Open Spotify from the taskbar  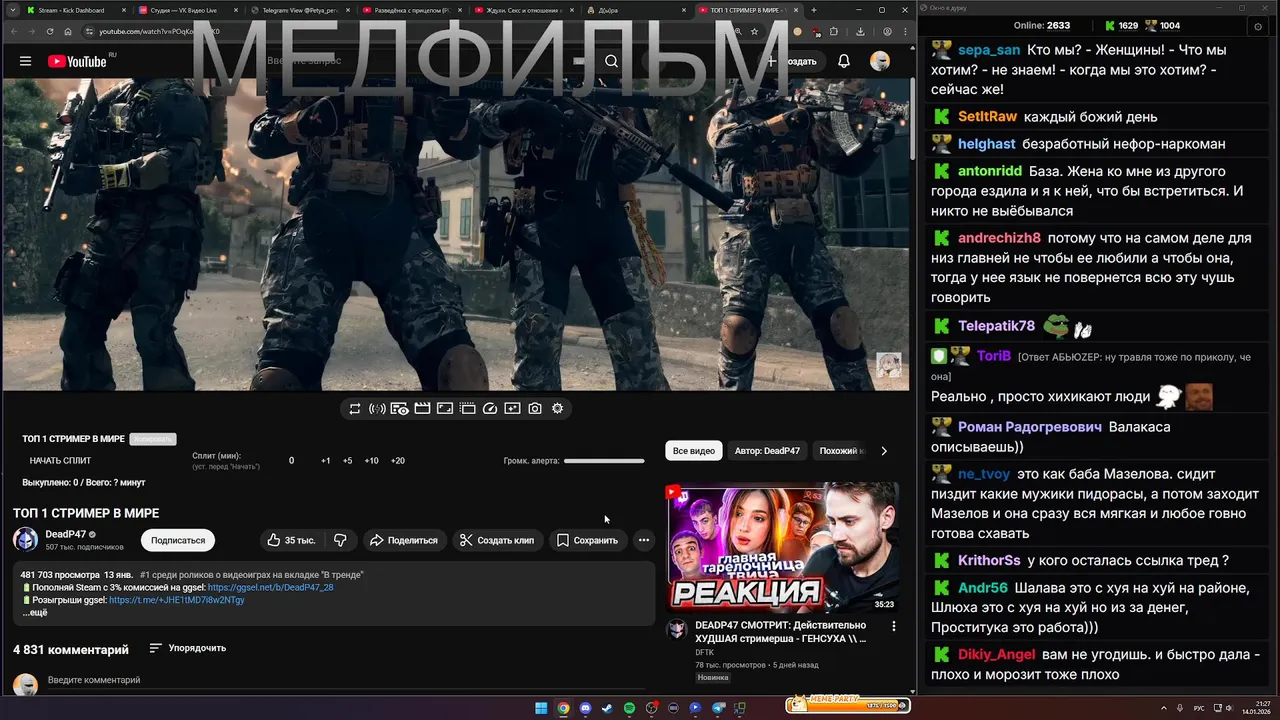pos(629,708)
